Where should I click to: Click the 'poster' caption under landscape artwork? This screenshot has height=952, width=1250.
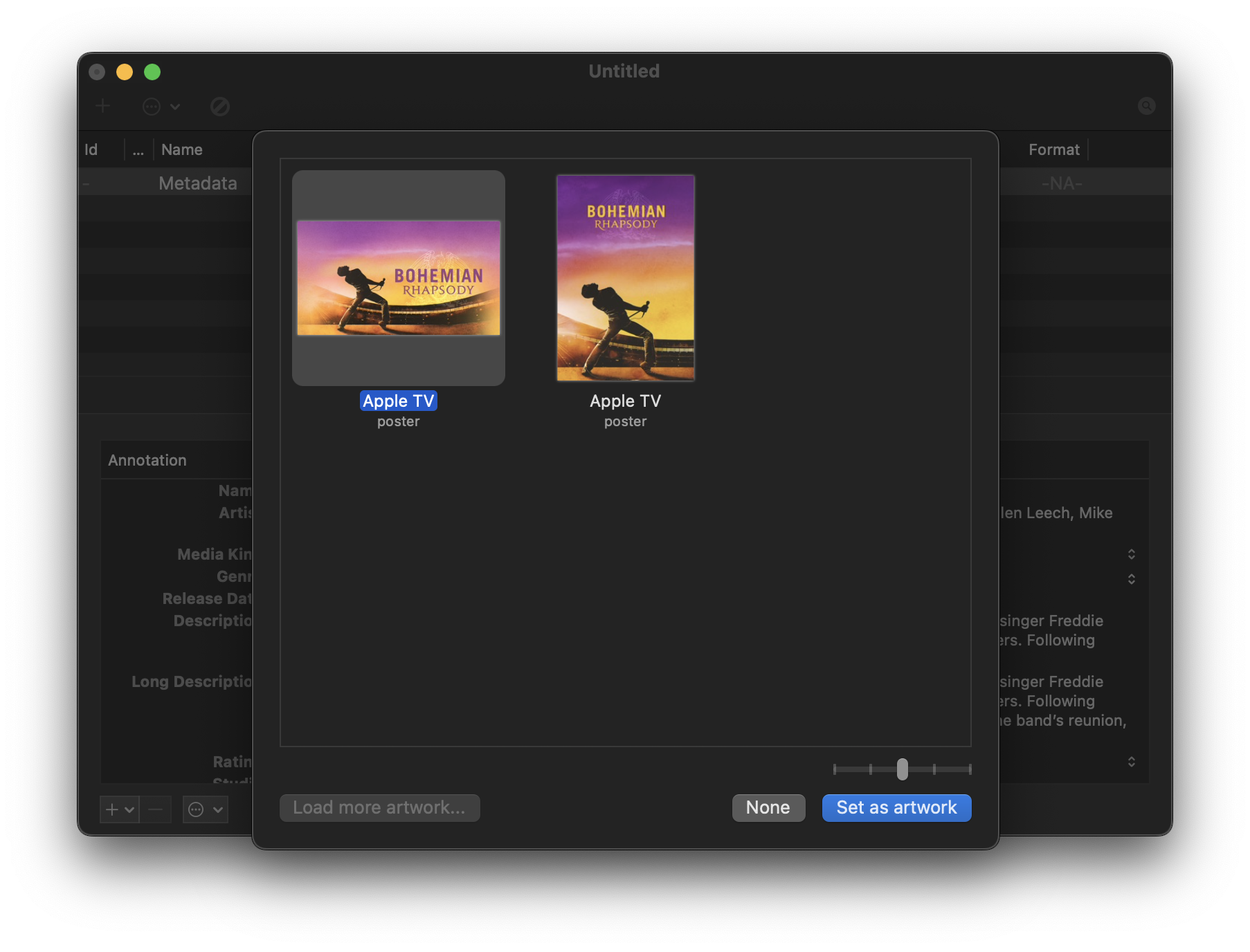tap(399, 421)
